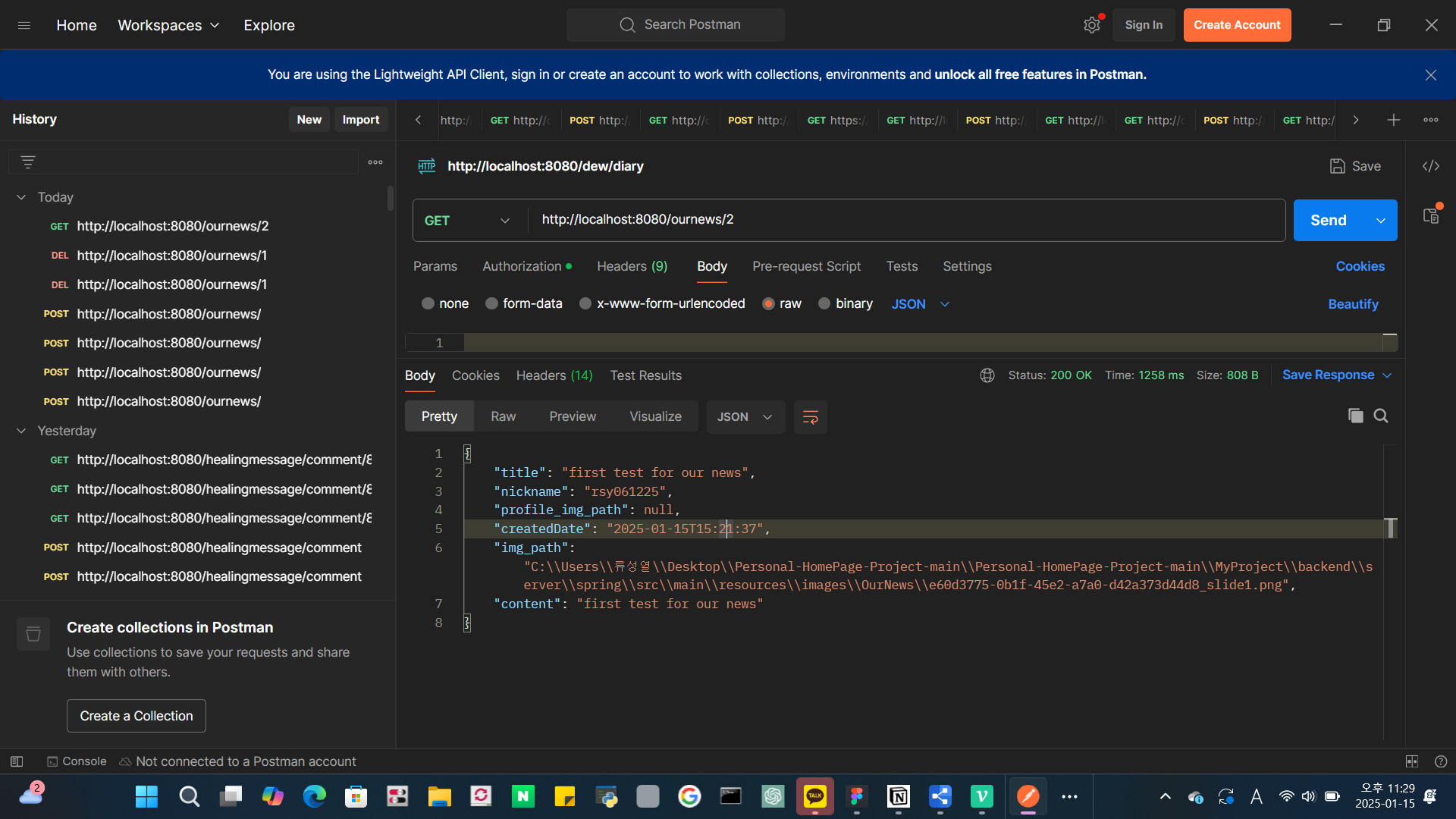Click the Send button
The height and width of the screenshot is (819, 1456).
(1329, 221)
